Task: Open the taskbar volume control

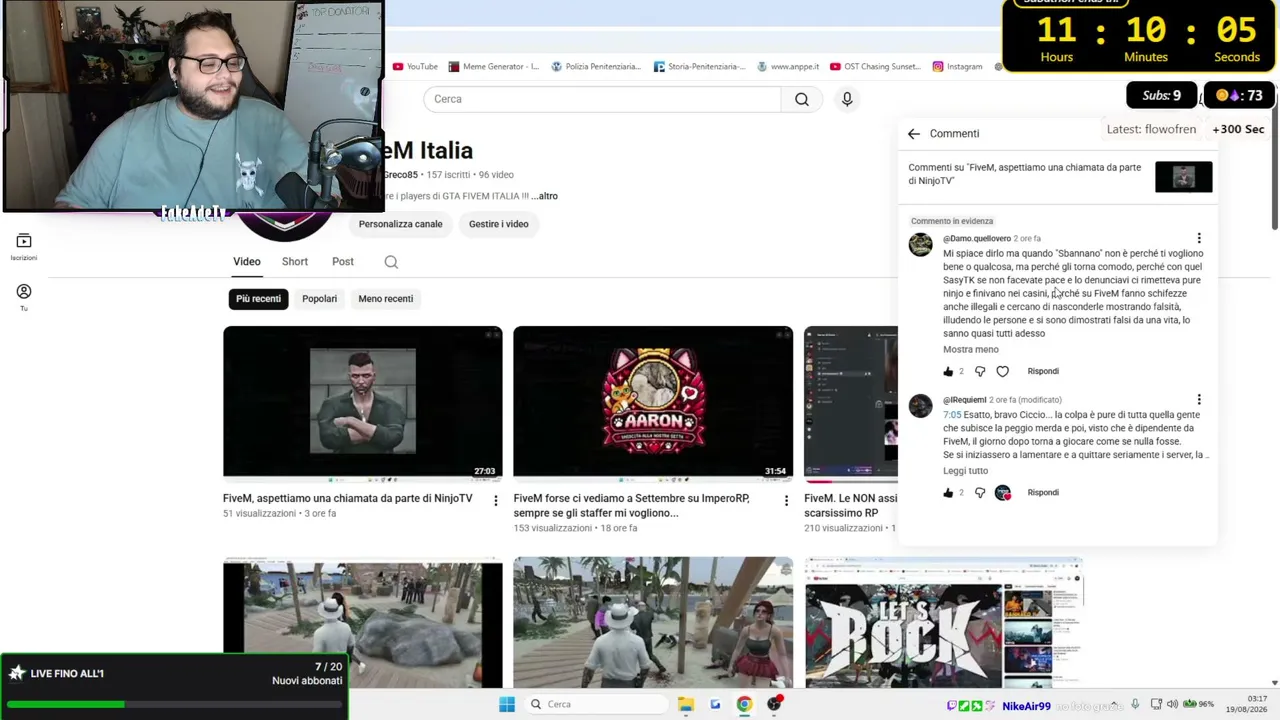Action: [1172, 704]
